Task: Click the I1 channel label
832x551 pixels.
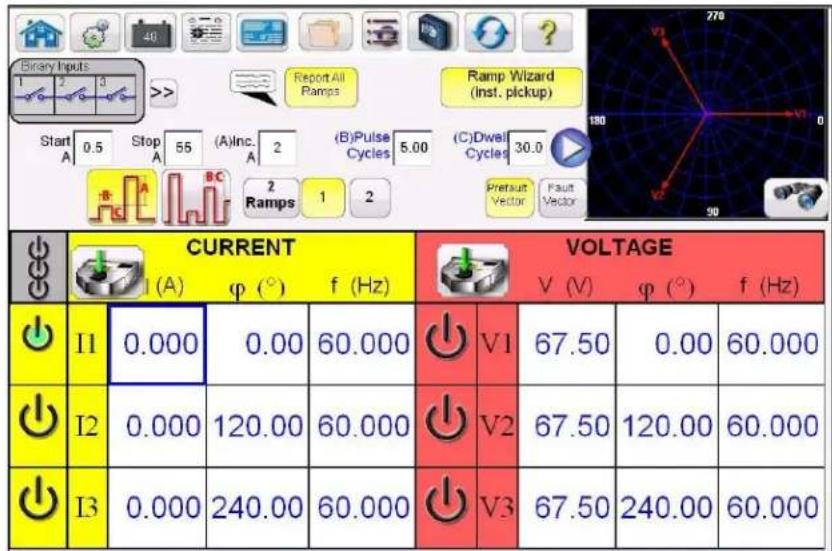Action: pyautogui.click(x=87, y=345)
